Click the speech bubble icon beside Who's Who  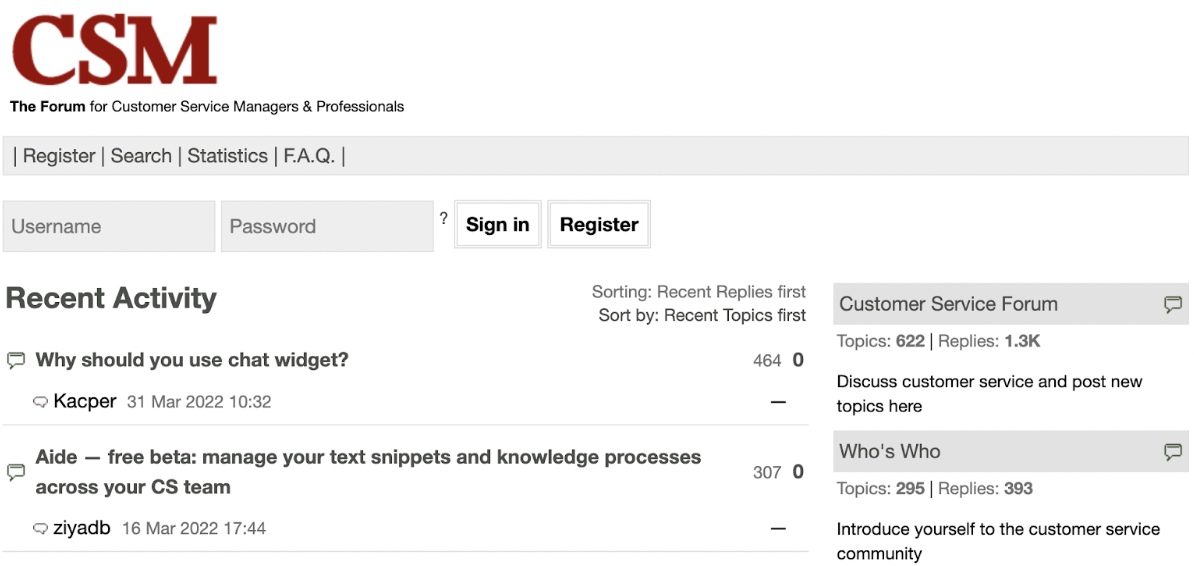coord(1173,452)
